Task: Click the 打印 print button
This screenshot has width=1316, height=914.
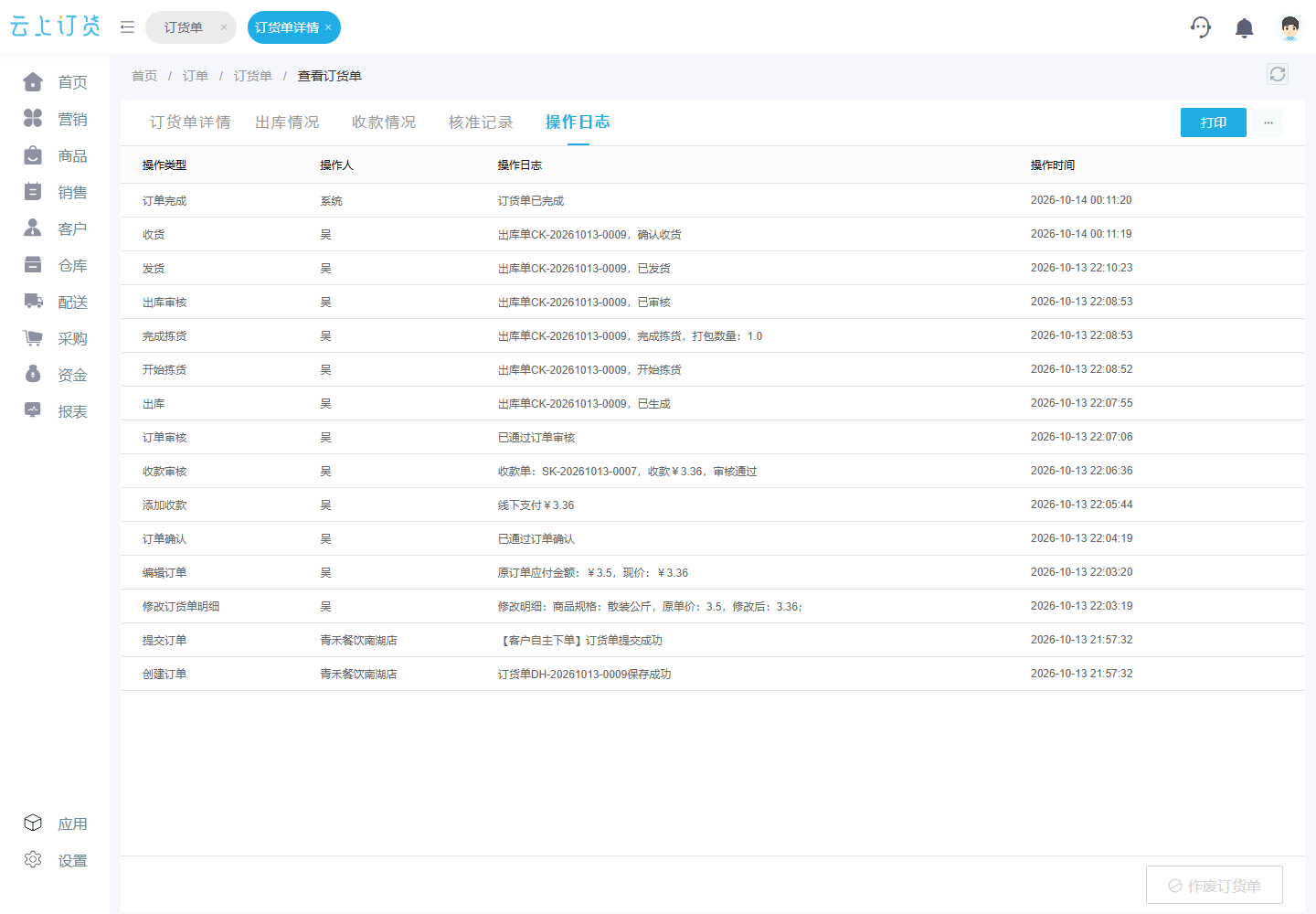Action: (x=1214, y=122)
